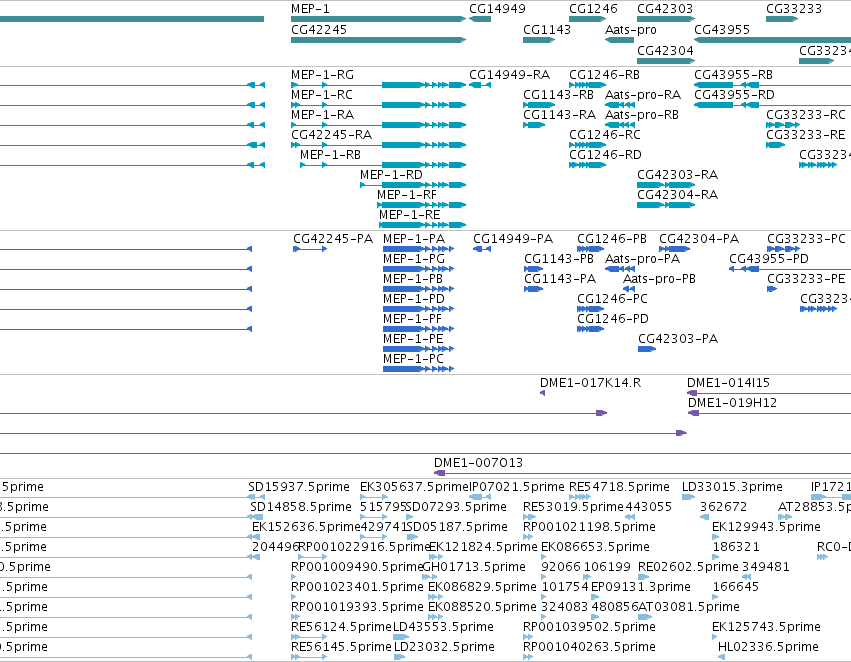Open the CG43955 gene label
851x662 pixels.
[722, 30]
